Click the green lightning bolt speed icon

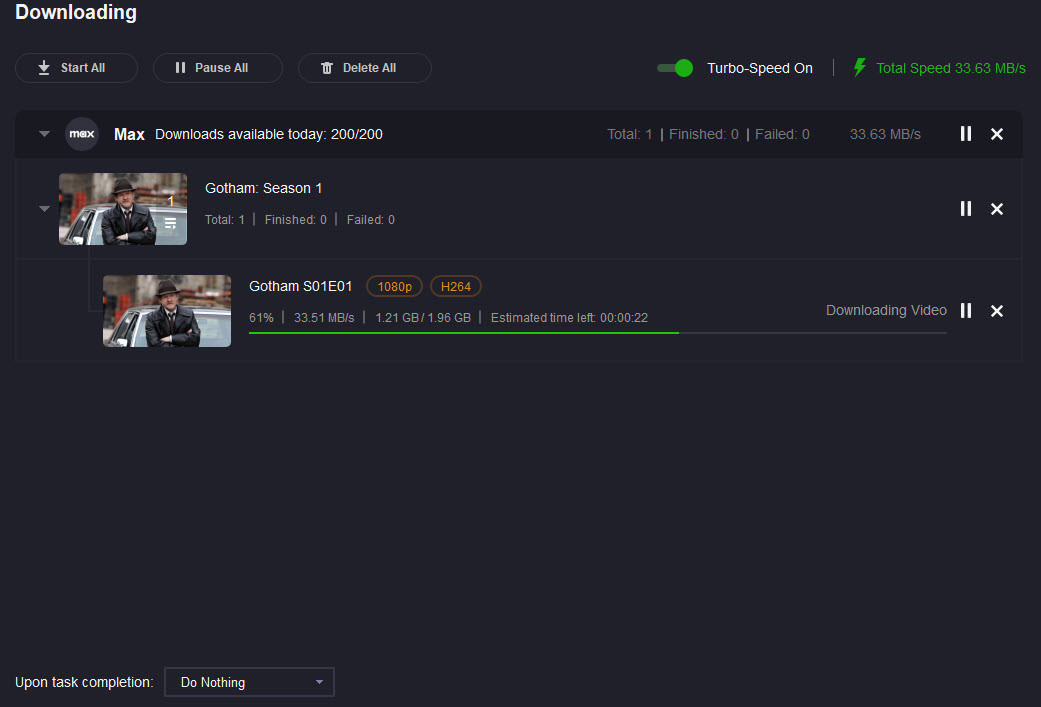(x=859, y=68)
